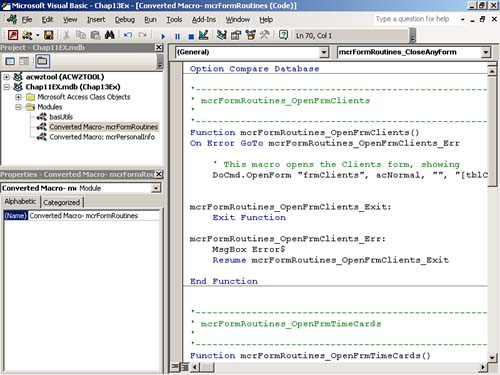Image resolution: width=500 pixels, height=375 pixels.
Task: Click the code scroll up arrow
Action: 492,71
